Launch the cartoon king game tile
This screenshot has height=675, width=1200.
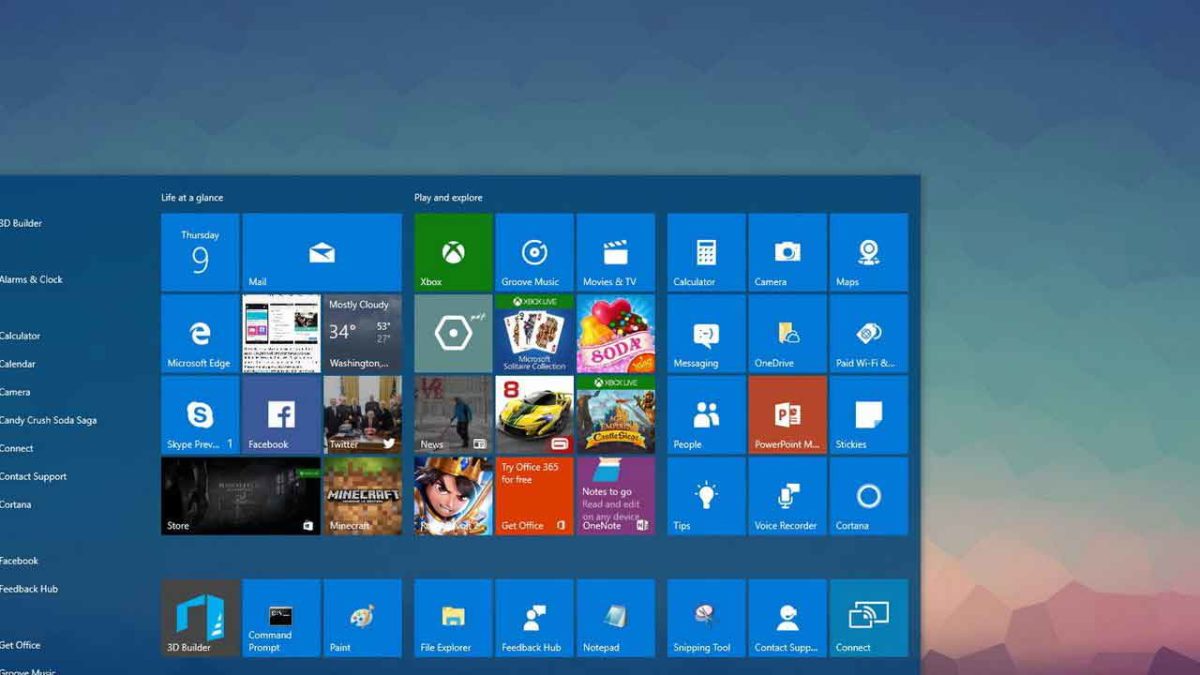[x=453, y=496]
